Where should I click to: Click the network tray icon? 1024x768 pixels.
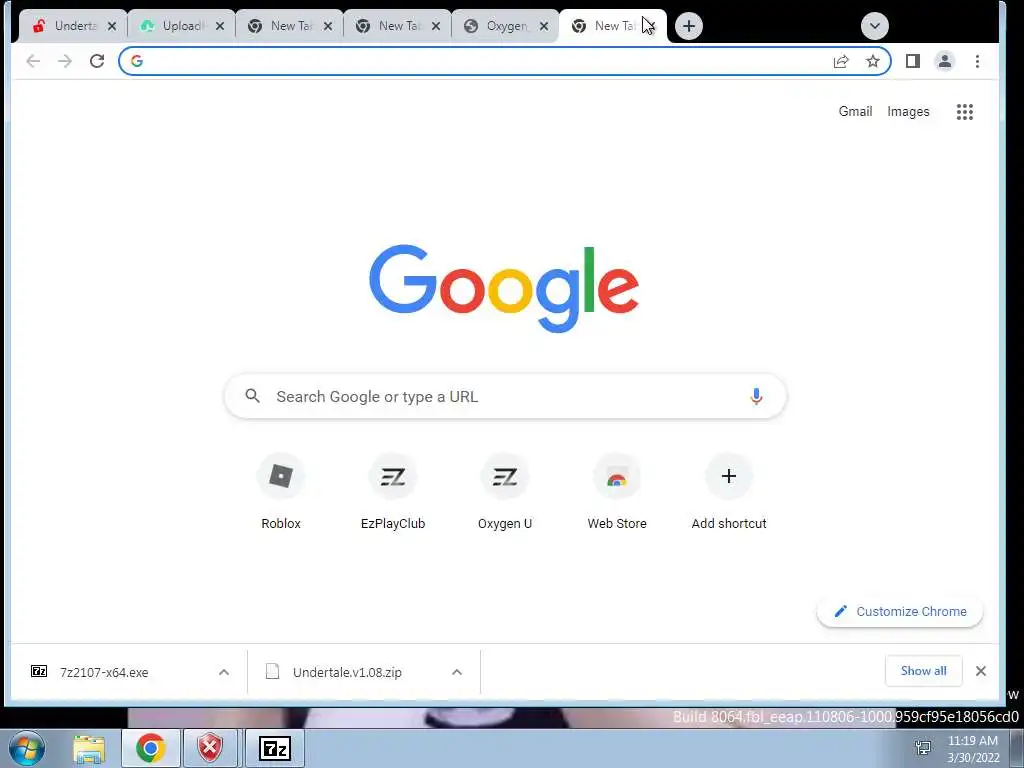click(923, 748)
